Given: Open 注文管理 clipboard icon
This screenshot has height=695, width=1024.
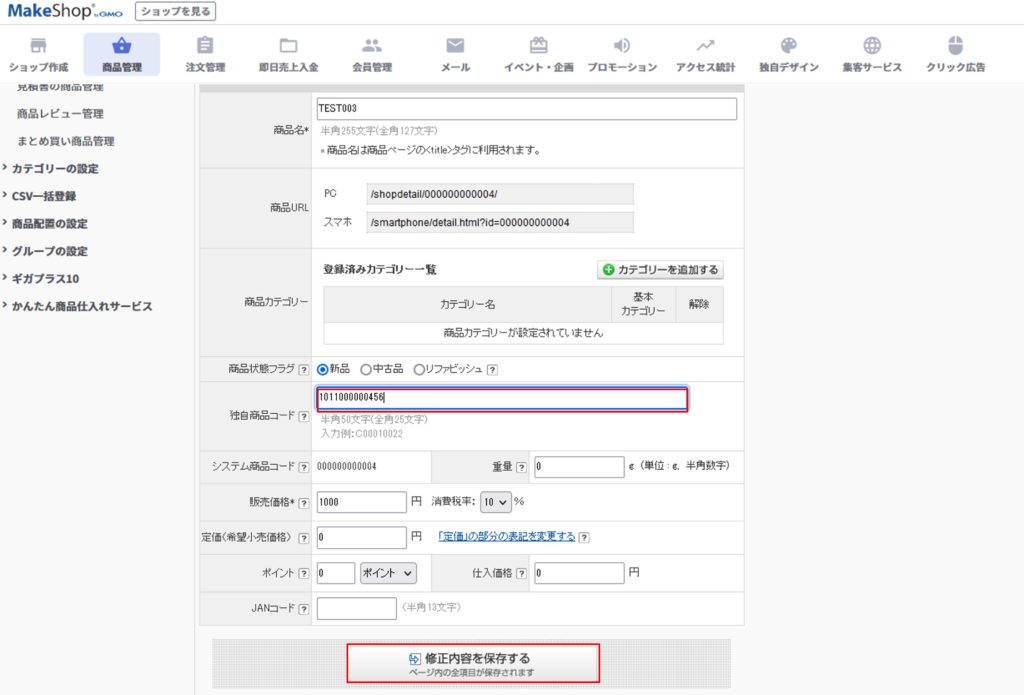Looking at the screenshot, I should 205,46.
